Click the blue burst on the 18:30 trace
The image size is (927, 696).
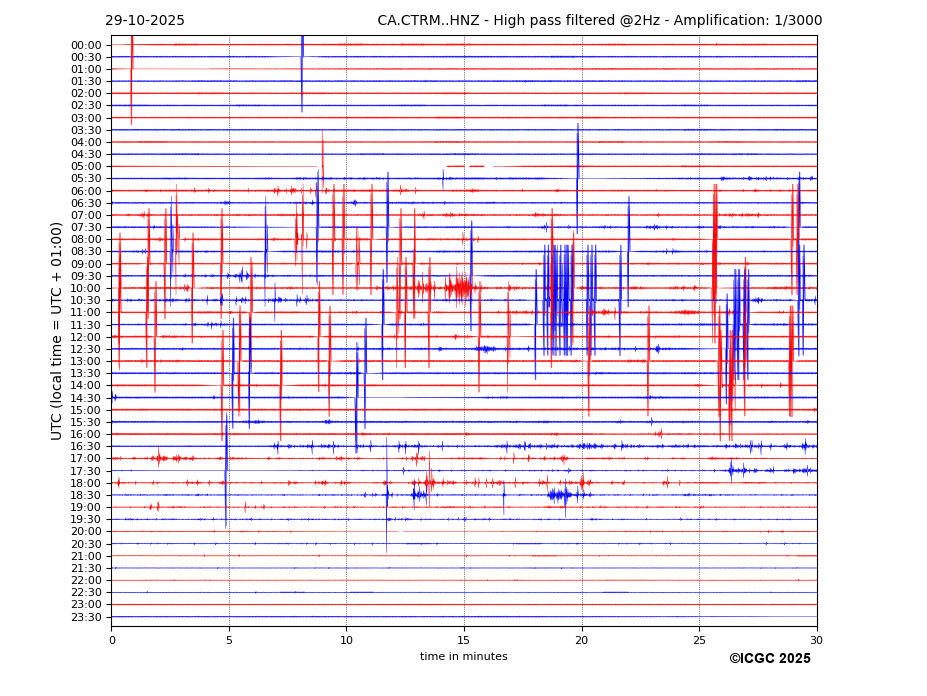(561, 494)
